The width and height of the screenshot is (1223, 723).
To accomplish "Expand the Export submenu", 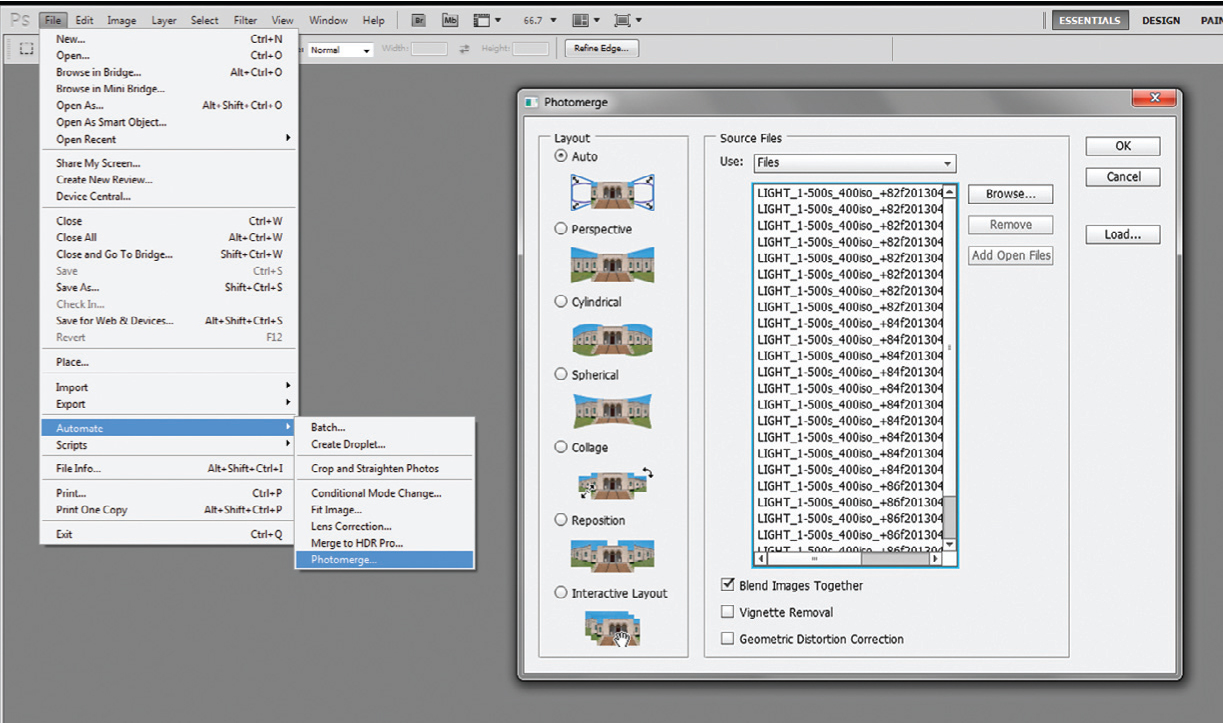I will click(168, 404).
